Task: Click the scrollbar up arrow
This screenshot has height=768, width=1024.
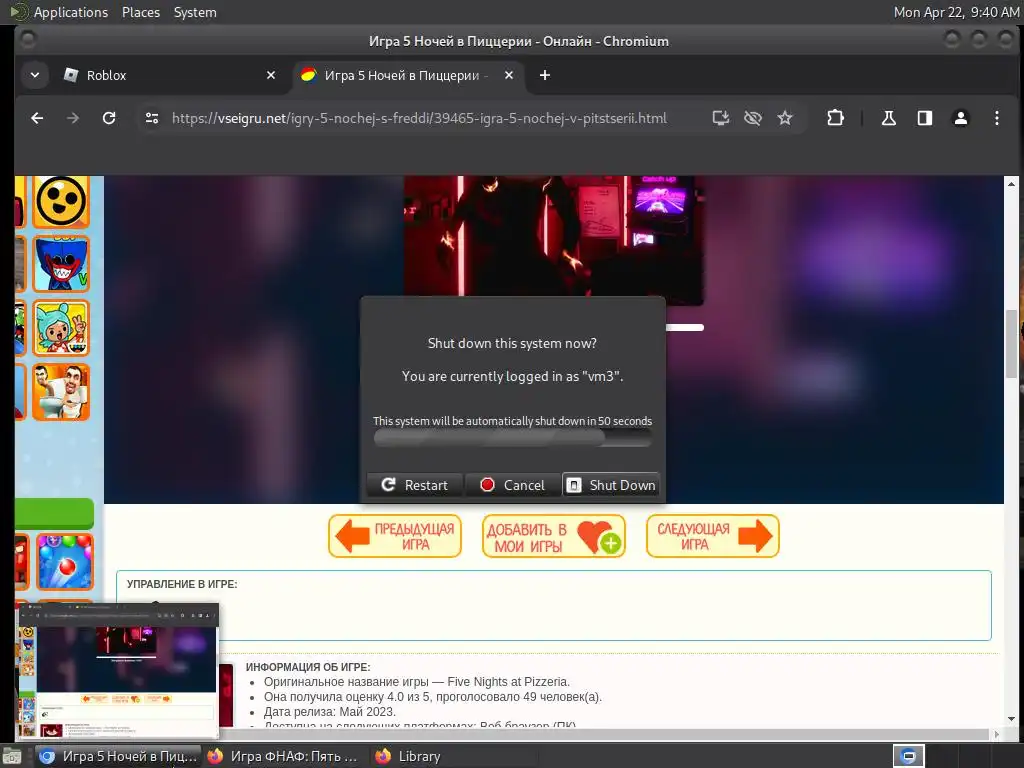Action: click(1012, 184)
